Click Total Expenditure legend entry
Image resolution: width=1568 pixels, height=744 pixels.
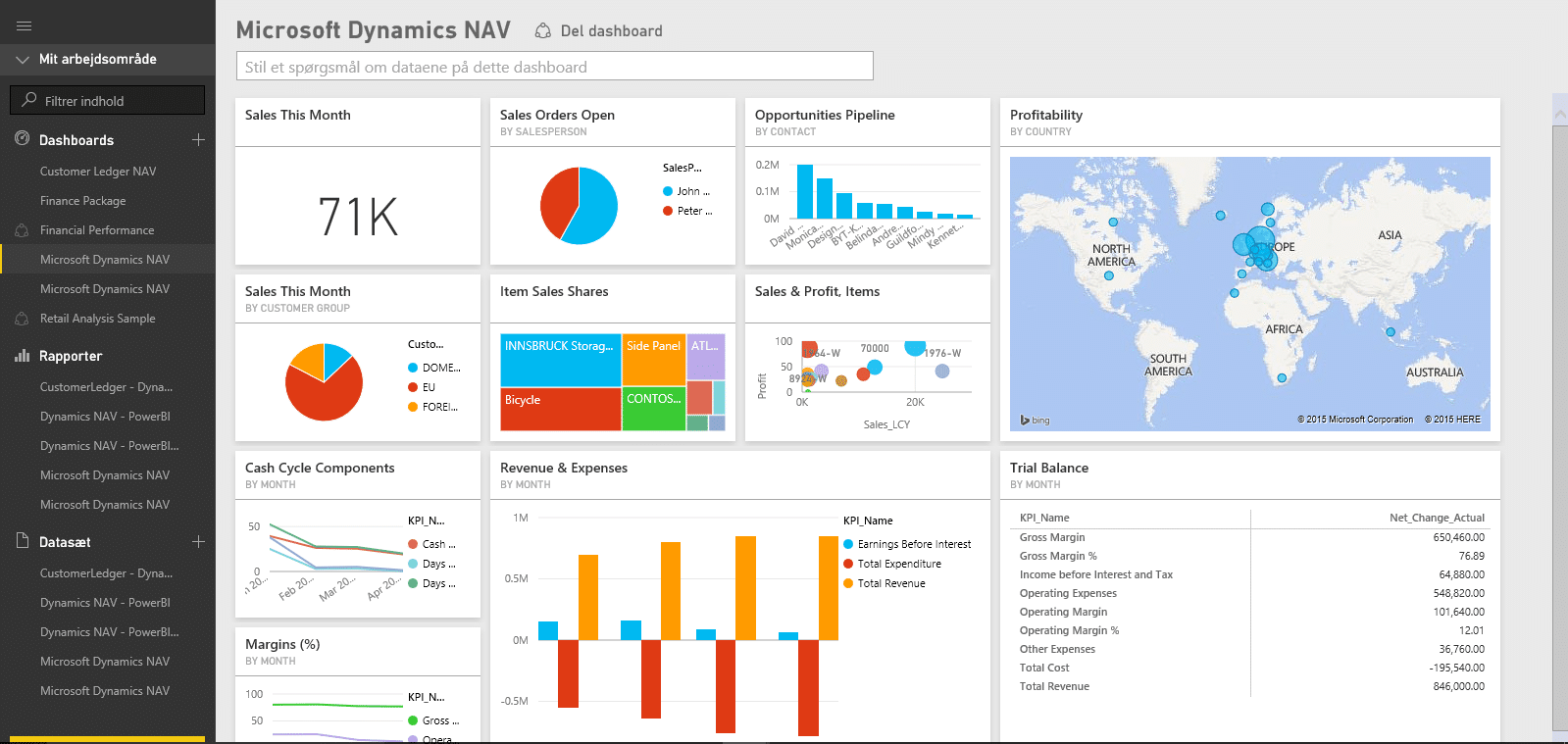(892, 564)
